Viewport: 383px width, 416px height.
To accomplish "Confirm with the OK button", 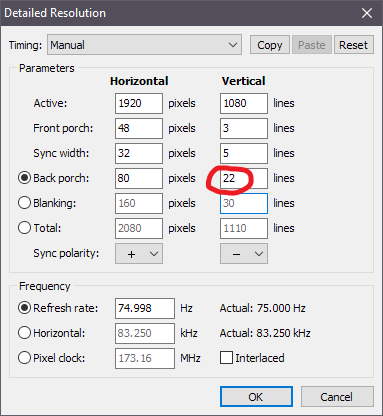I will (256, 397).
